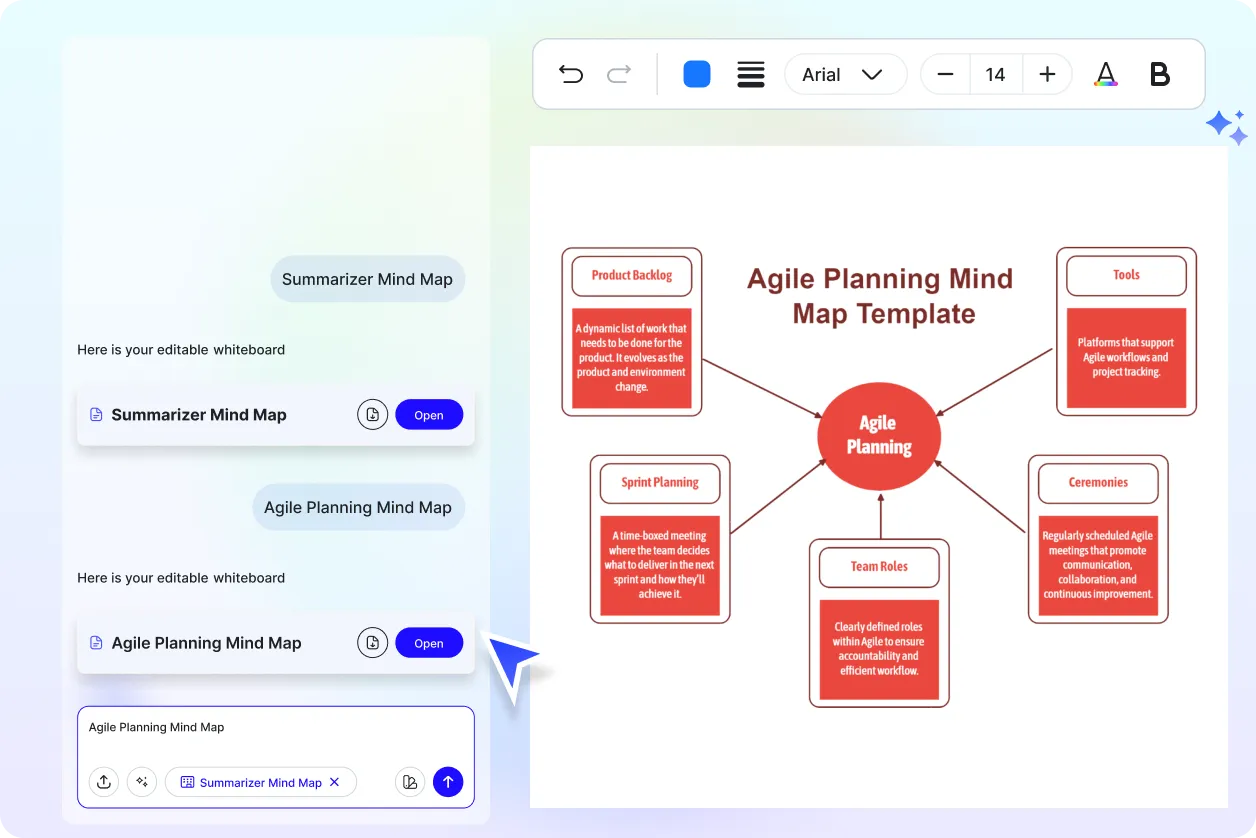This screenshot has height=838, width=1256.
Task: Click the AI sparkle icon near the toolbar
Action: tap(1227, 128)
